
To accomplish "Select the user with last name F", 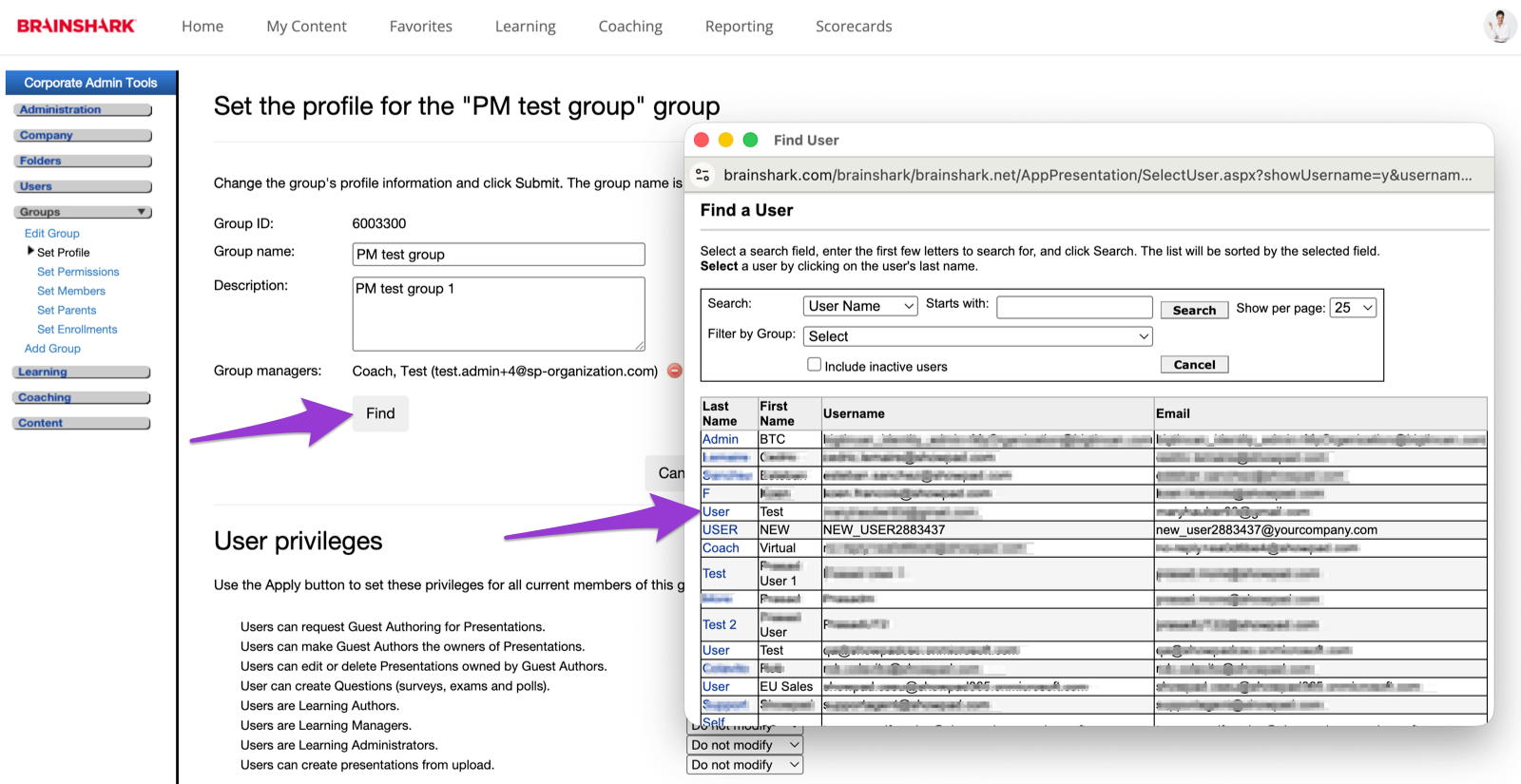I will tap(706, 493).
